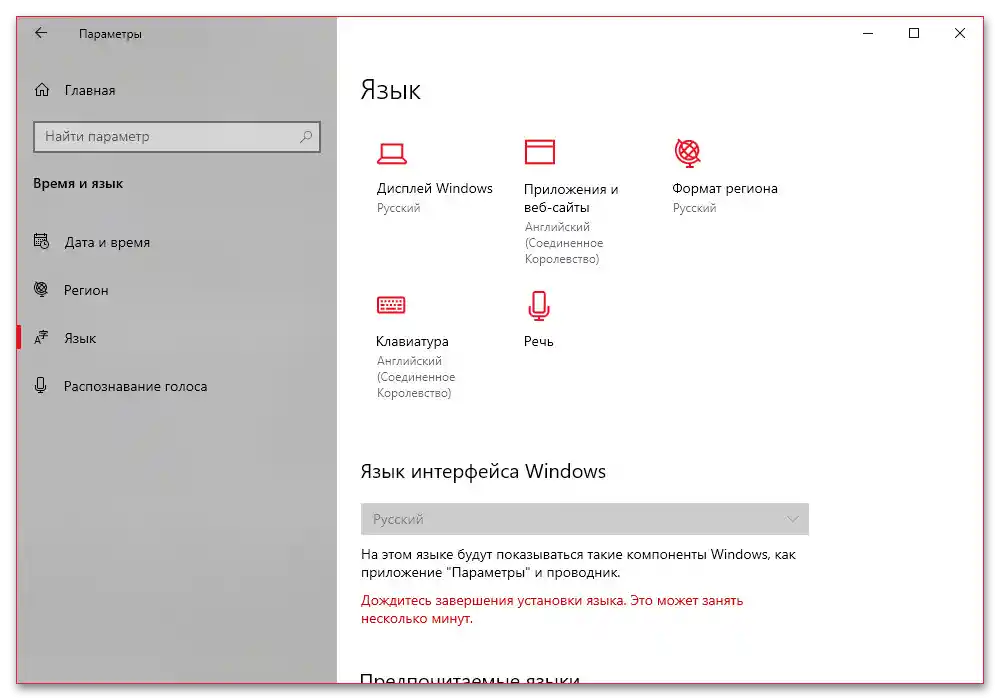The image size is (1000, 700).
Task: Open the Русский interface language dropdown
Action: [x=585, y=519]
